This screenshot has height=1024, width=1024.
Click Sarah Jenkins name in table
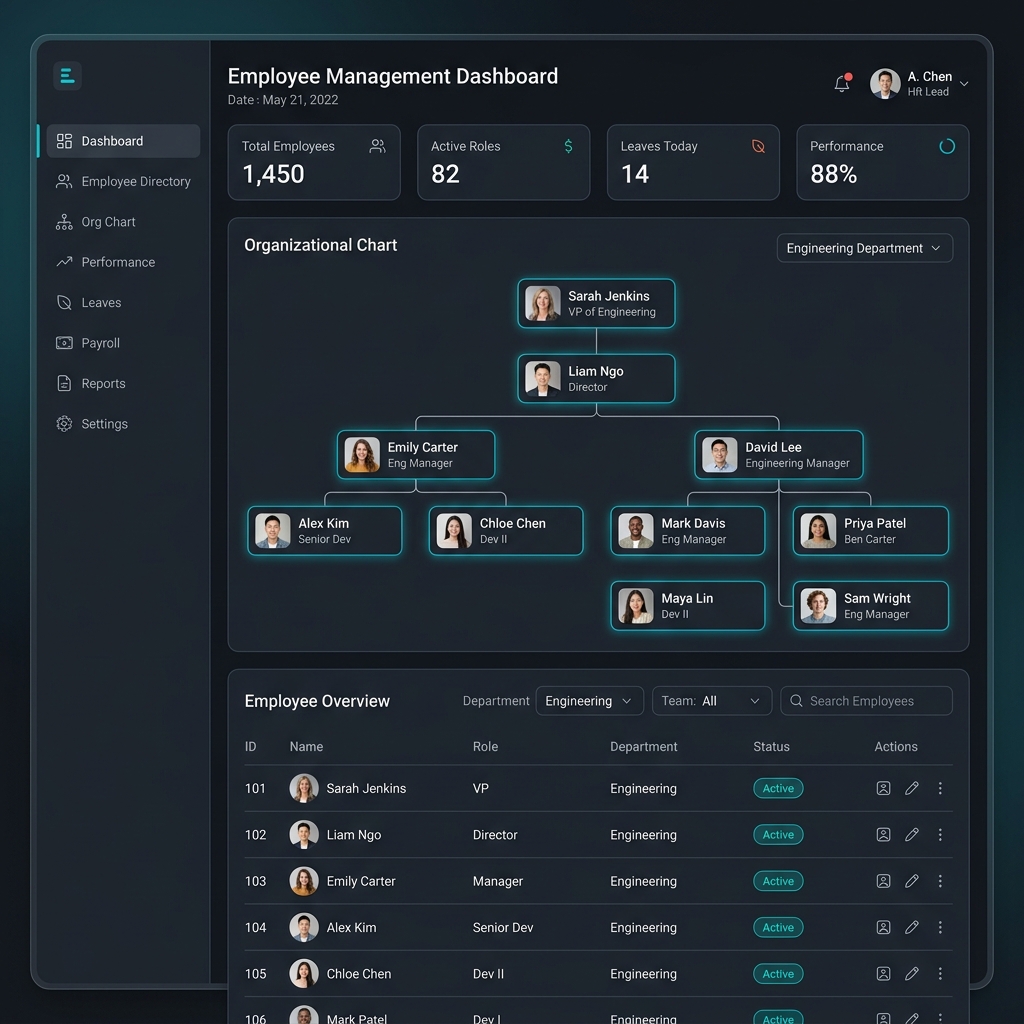[366, 788]
